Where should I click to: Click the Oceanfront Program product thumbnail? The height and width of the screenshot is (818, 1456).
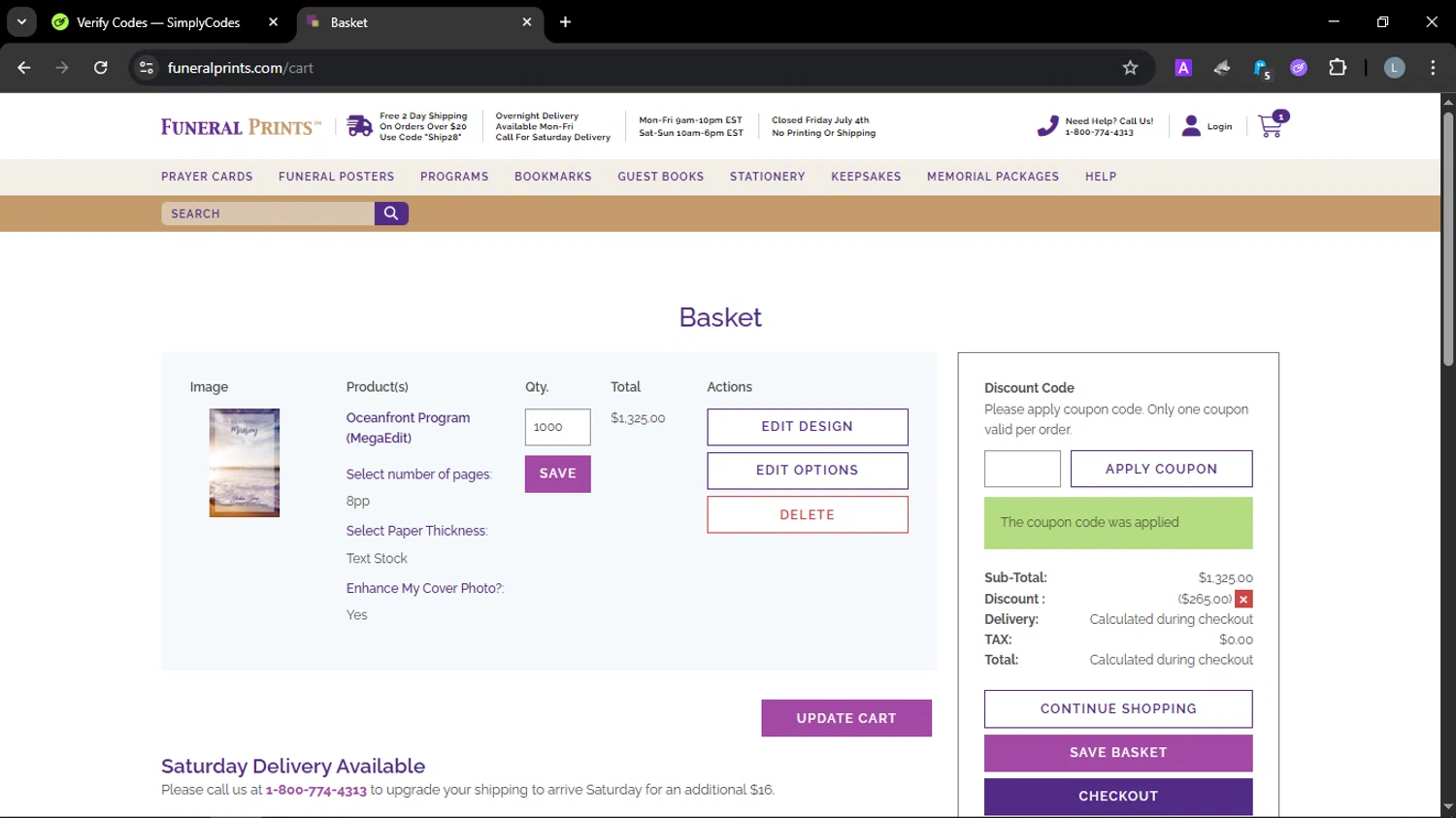tap(245, 463)
